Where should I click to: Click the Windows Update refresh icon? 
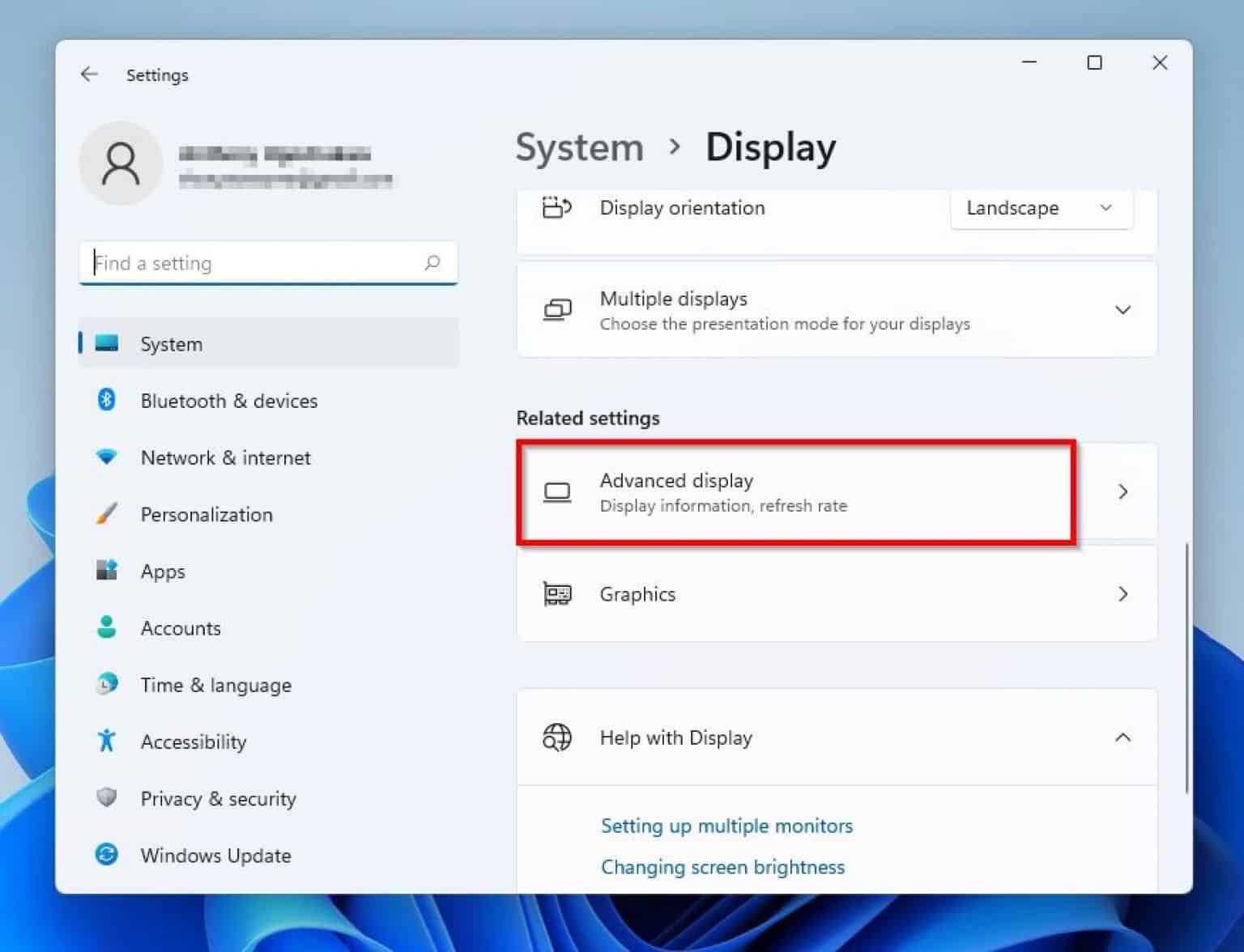(x=107, y=854)
